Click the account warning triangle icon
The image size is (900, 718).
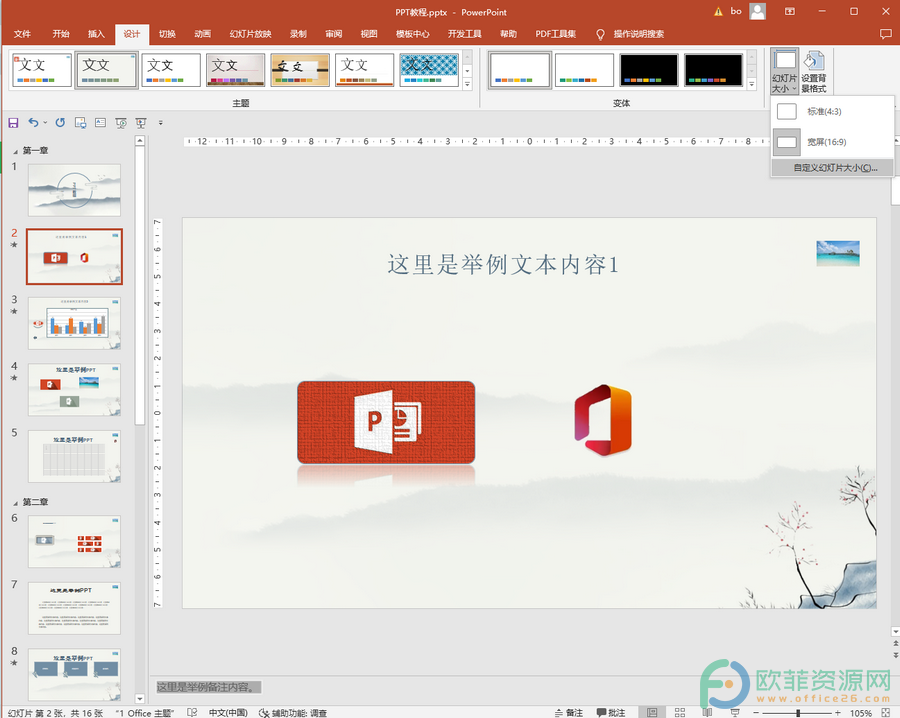[718, 11]
